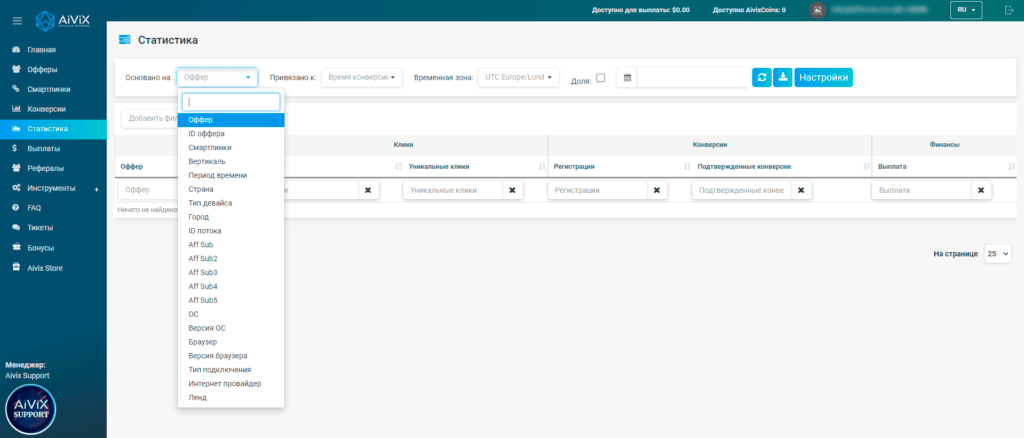This screenshot has height=438, width=1024.
Task: Click the refresh statistics icon button
Action: point(761,77)
